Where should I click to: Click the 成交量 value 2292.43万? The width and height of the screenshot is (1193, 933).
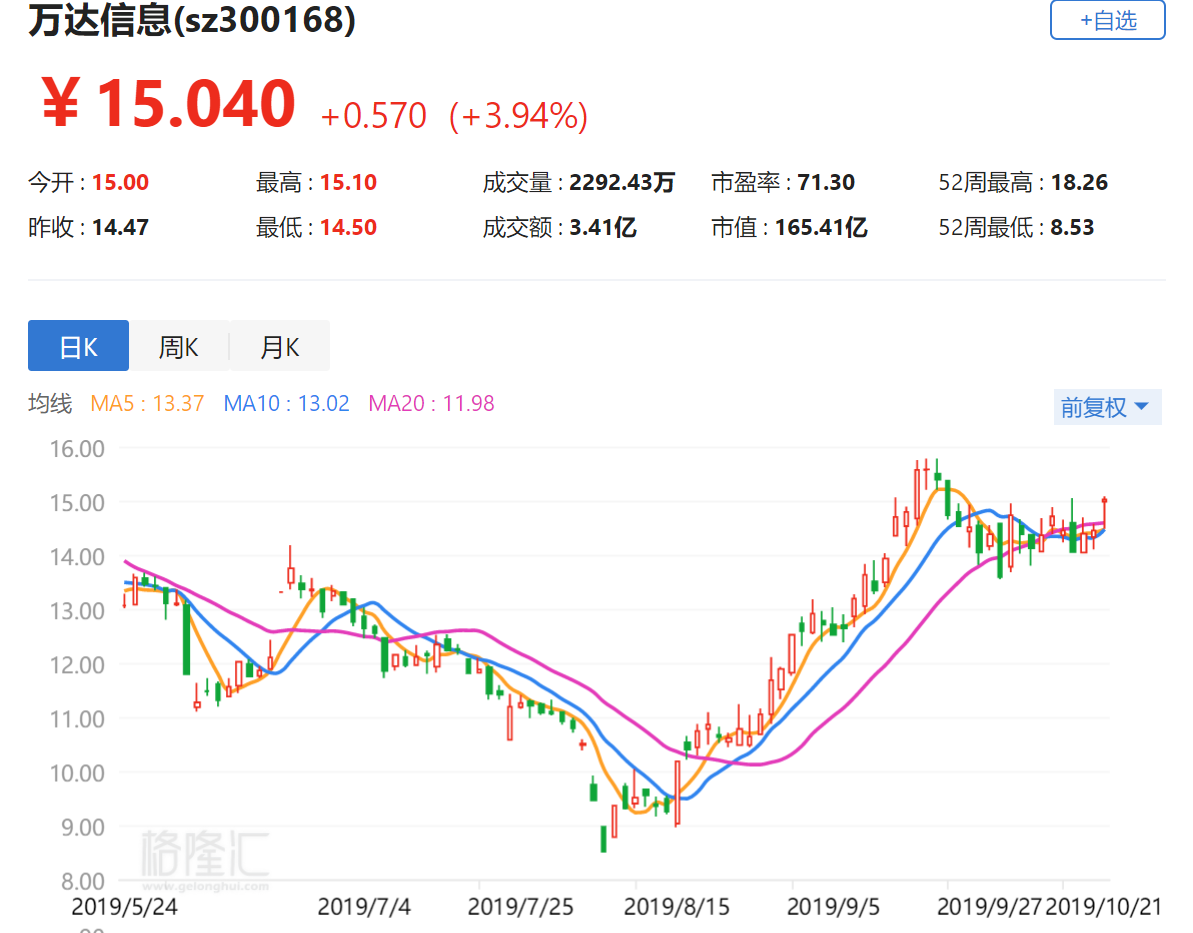coord(622,183)
